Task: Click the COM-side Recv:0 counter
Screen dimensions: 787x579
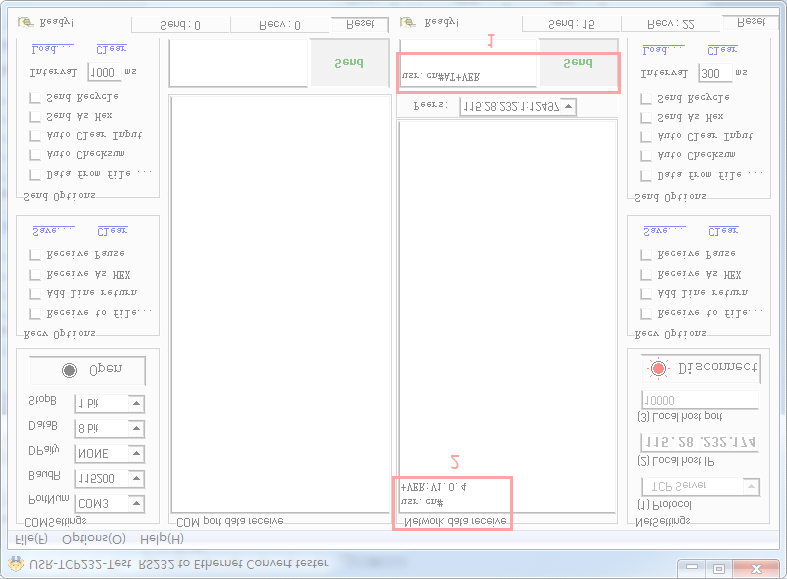Action: click(x=280, y=25)
